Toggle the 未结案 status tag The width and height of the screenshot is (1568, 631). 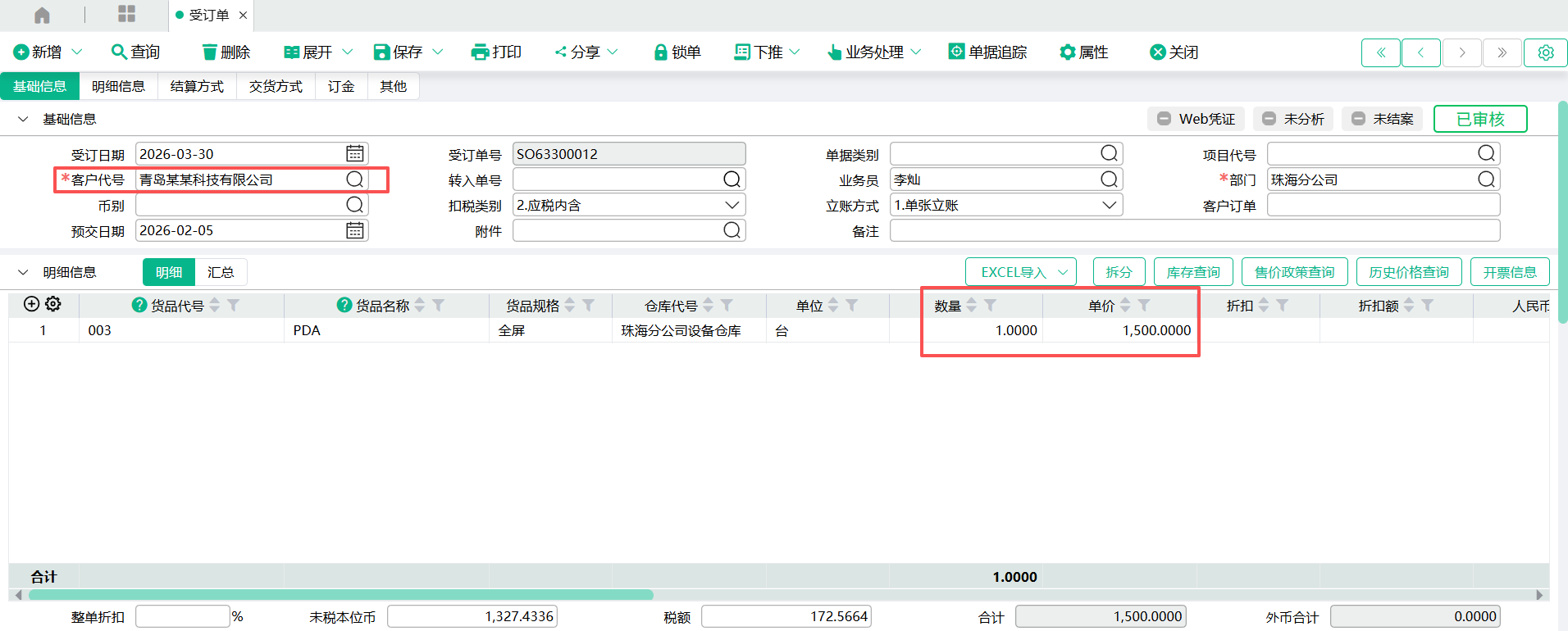[x=1382, y=119]
